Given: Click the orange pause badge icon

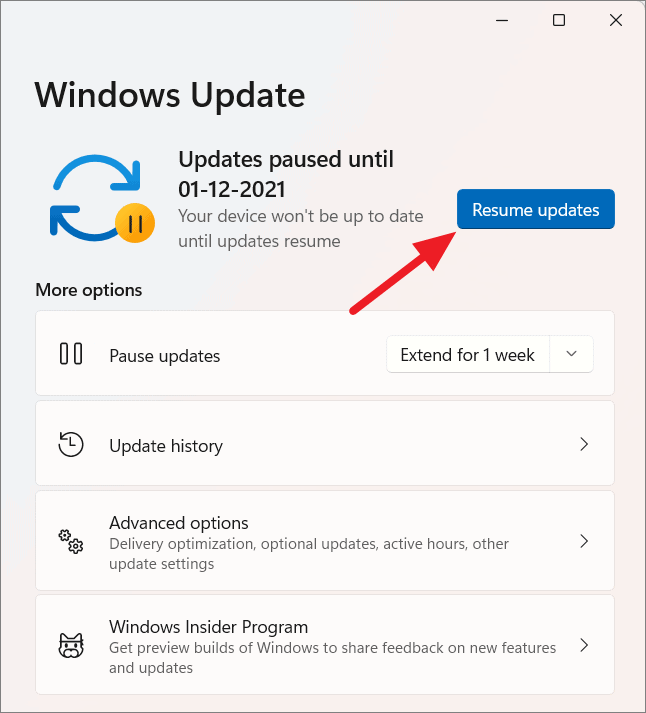Looking at the screenshot, I should (135, 223).
